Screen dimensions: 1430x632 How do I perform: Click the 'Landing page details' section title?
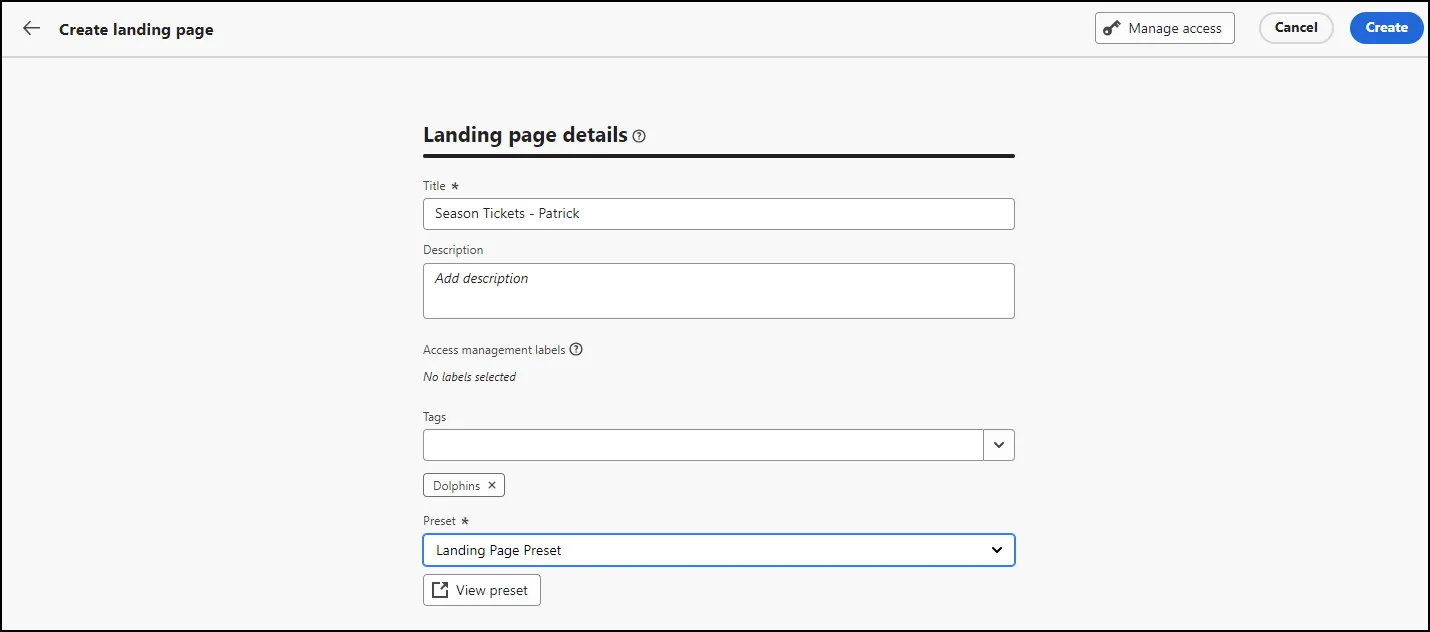coord(525,135)
